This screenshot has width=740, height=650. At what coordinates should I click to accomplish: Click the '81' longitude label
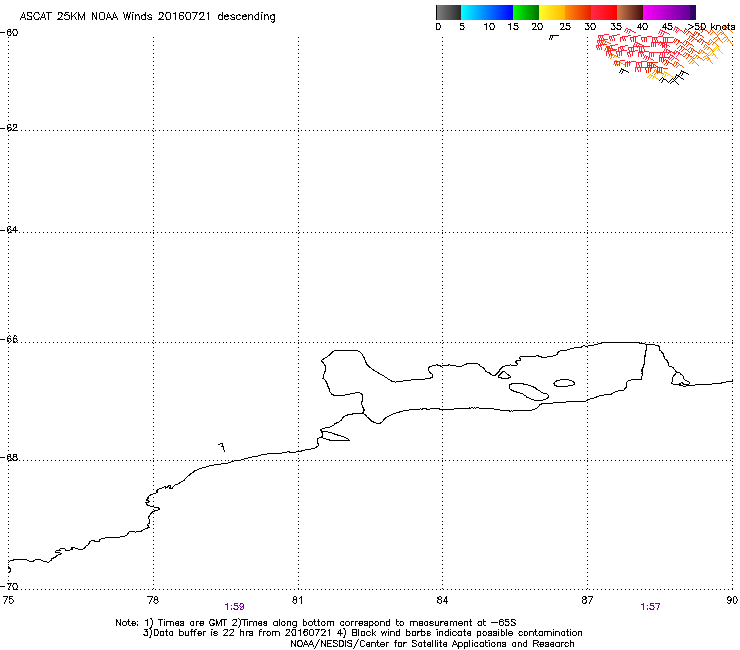pyautogui.click(x=297, y=600)
